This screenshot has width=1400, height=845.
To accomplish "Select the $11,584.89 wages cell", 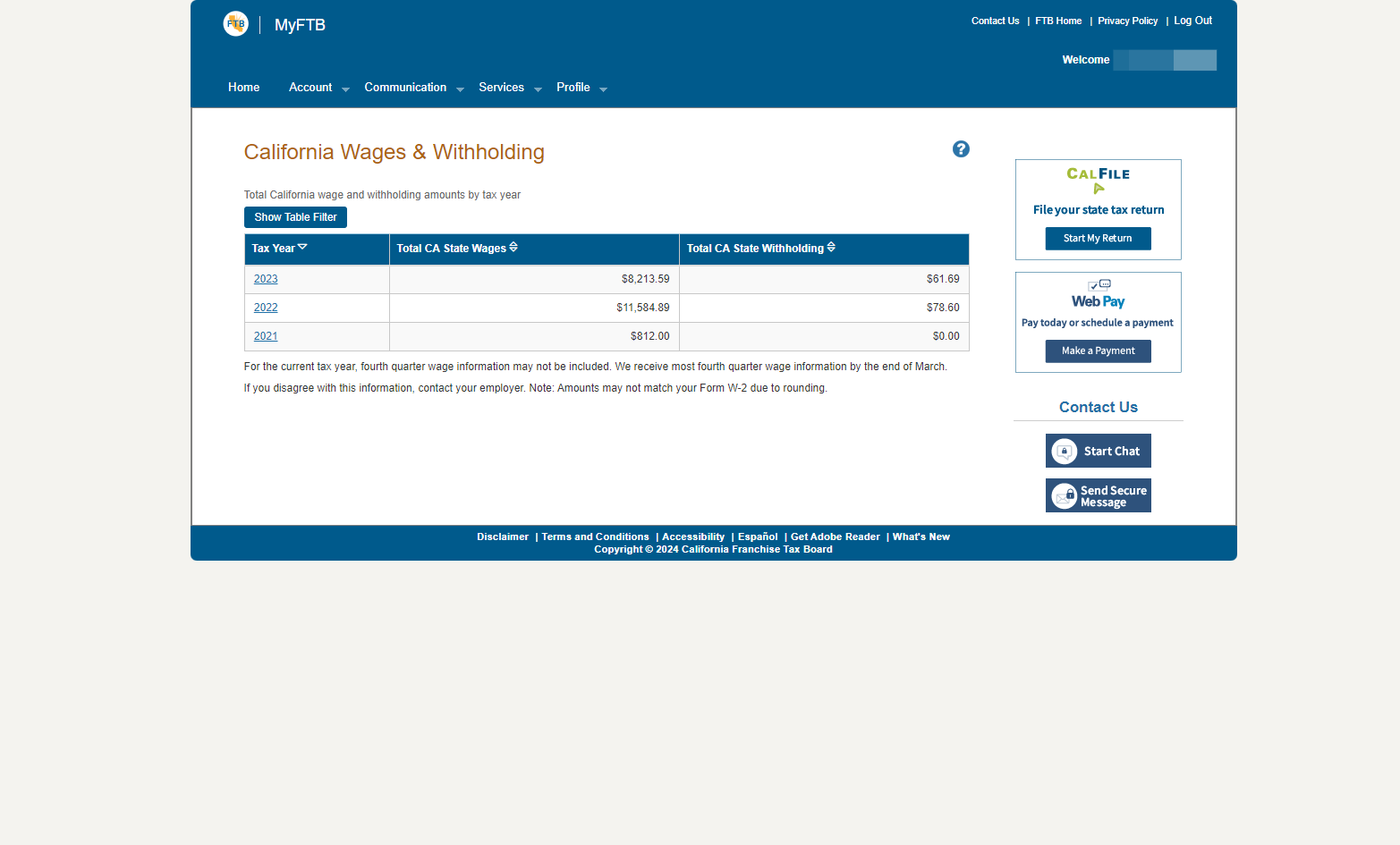I will pos(534,308).
